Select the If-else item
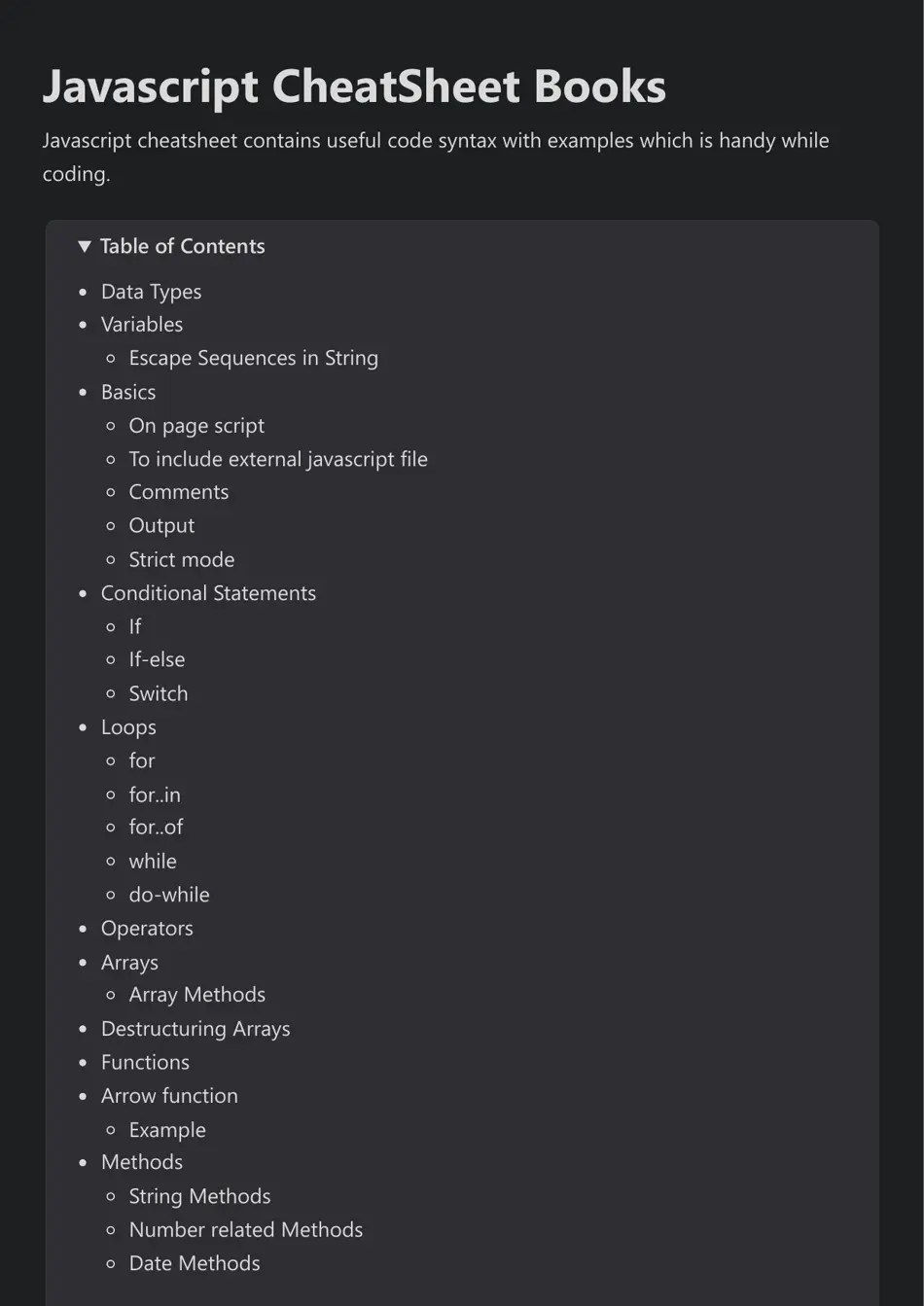The height and width of the screenshot is (1306, 924). [x=157, y=659]
